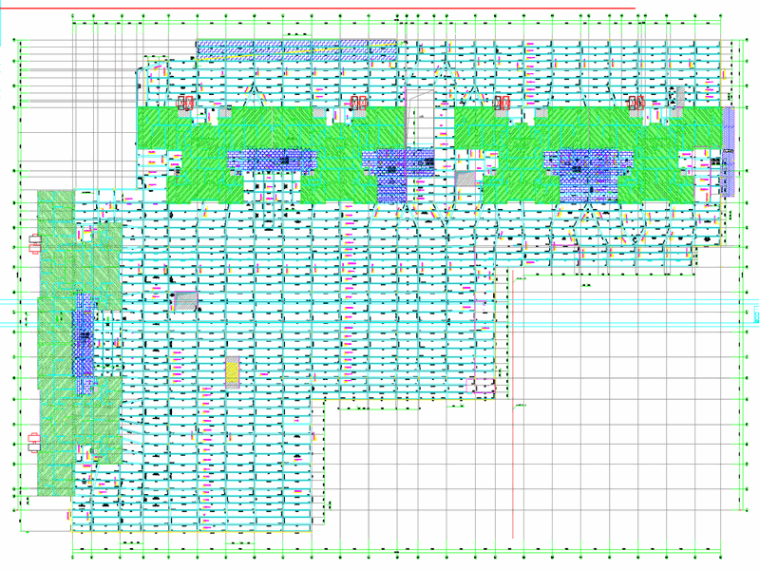The image size is (760, 570).
Task: Click the upper red symbol on left margin
Action: (x=36, y=241)
